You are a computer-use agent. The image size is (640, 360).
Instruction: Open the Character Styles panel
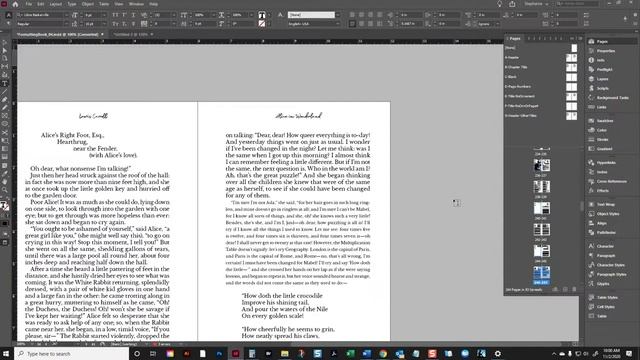click(611, 265)
